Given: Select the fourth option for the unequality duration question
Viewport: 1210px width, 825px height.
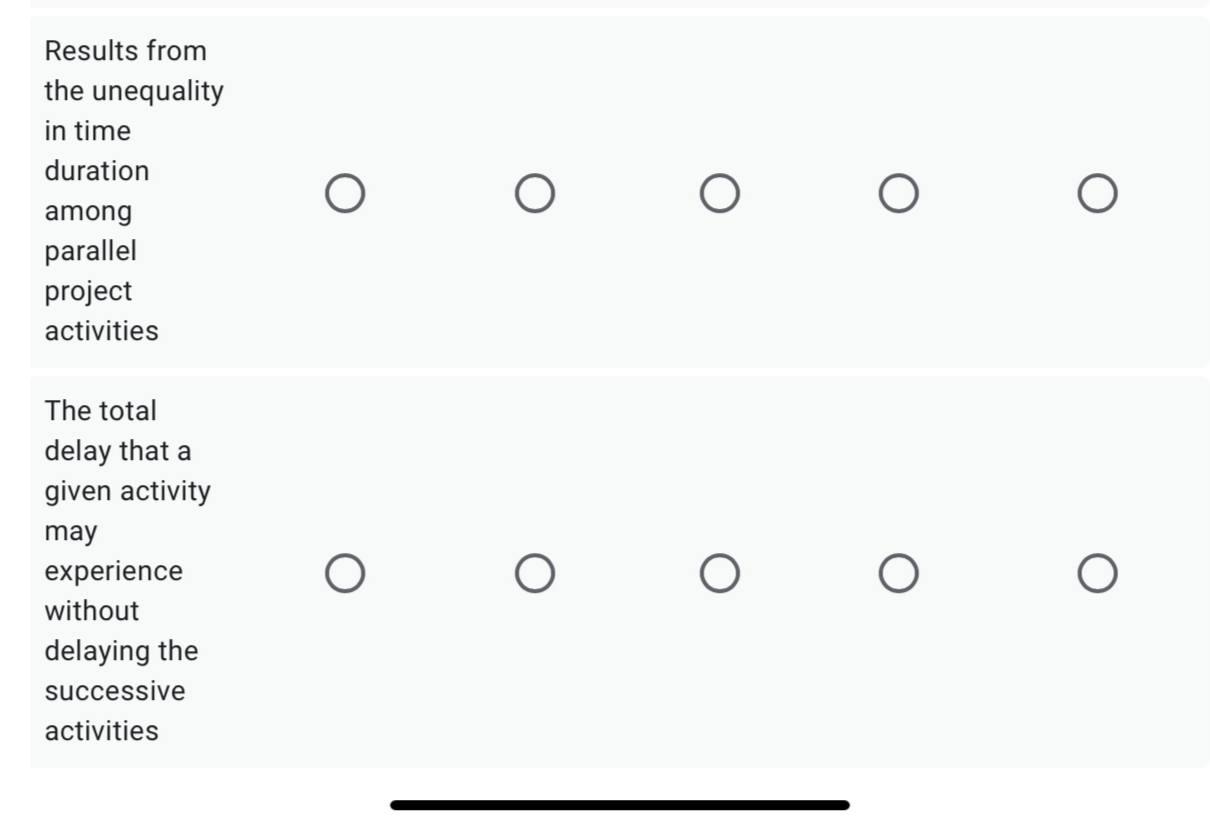Looking at the screenshot, I should pyautogui.click(x=899, y=192).
